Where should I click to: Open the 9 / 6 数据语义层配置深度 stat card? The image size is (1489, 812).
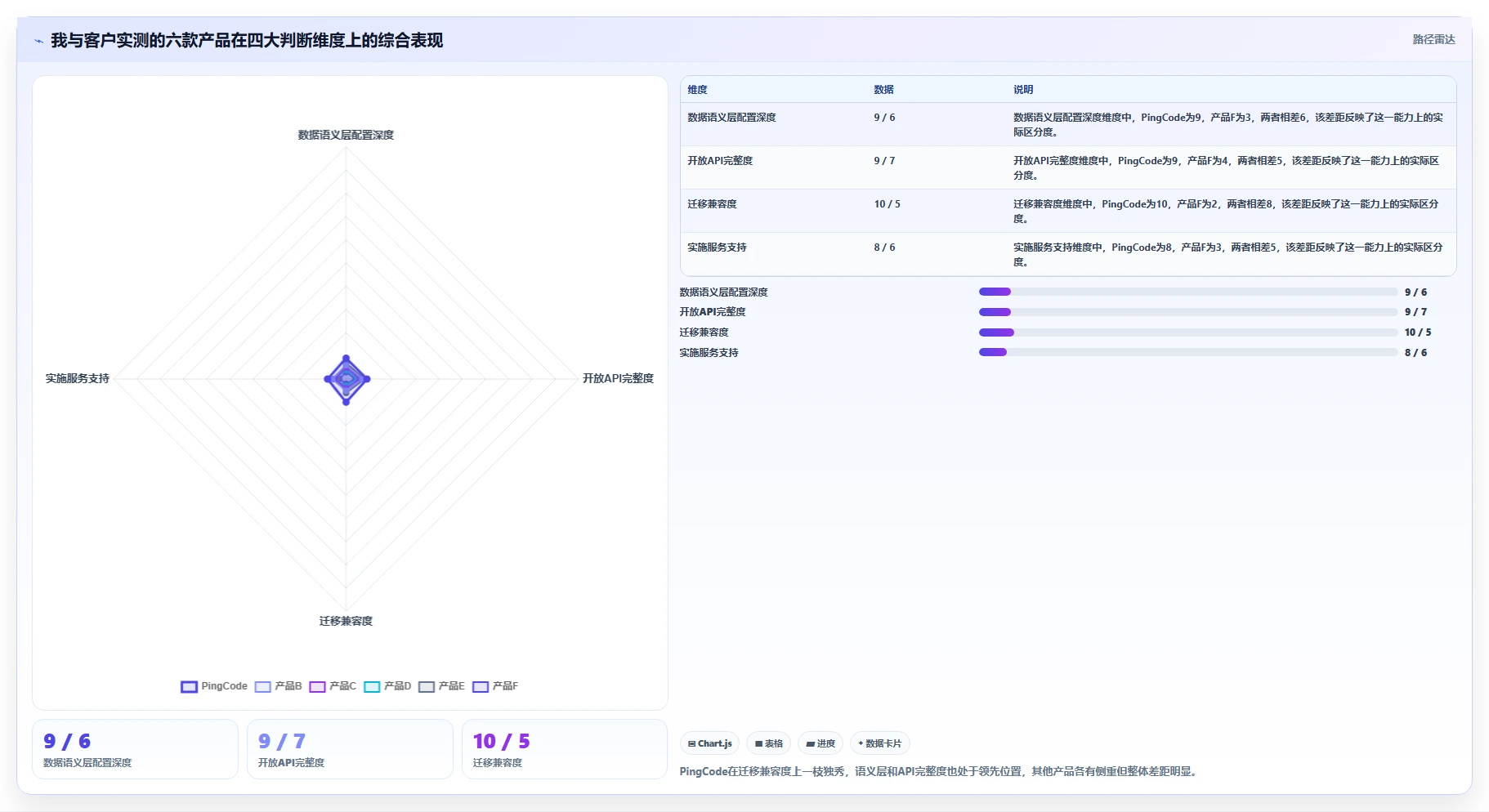pos(135,749)
